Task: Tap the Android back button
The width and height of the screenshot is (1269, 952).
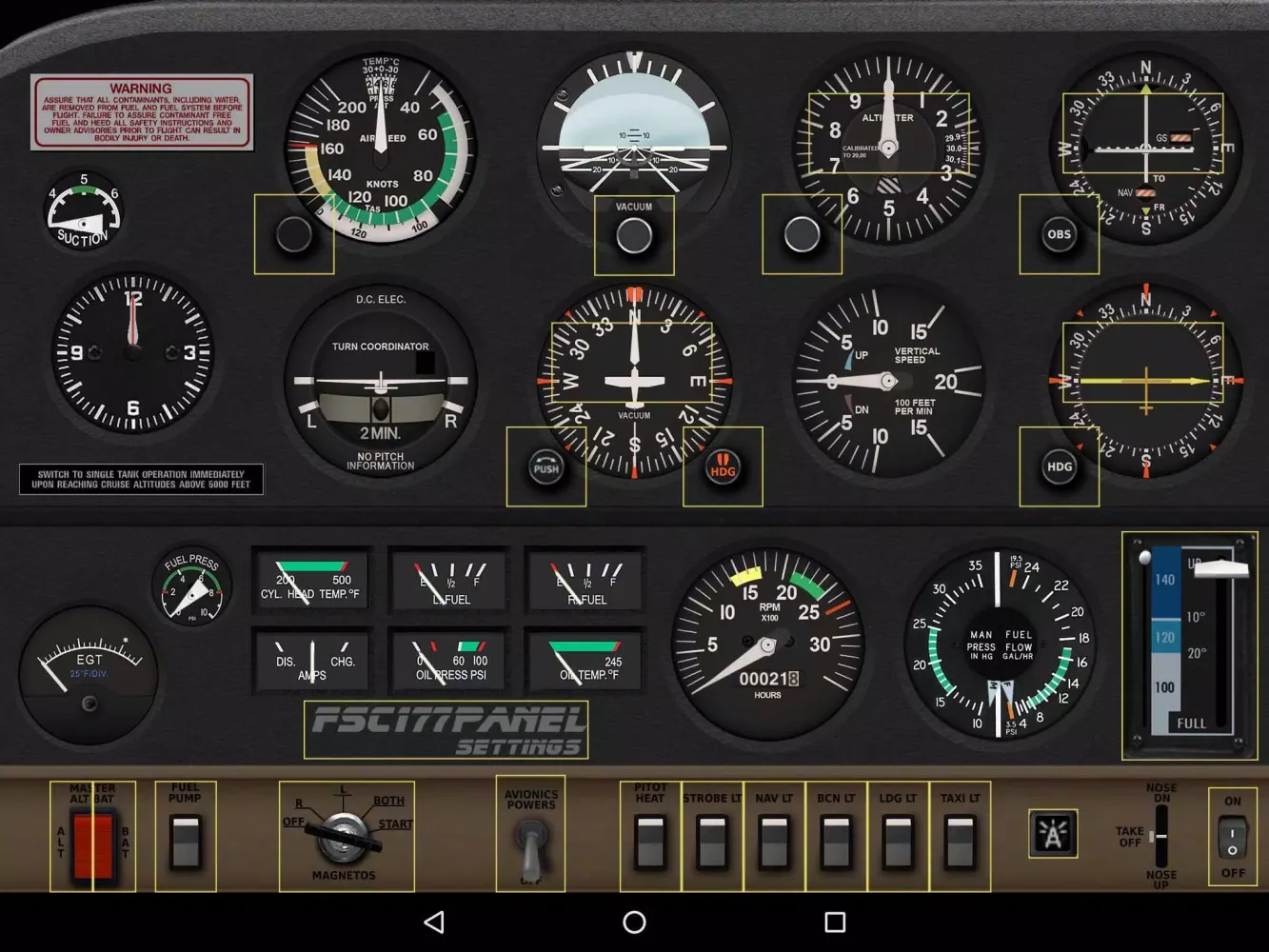Action: pyautogui.click(x=434, y=922)
